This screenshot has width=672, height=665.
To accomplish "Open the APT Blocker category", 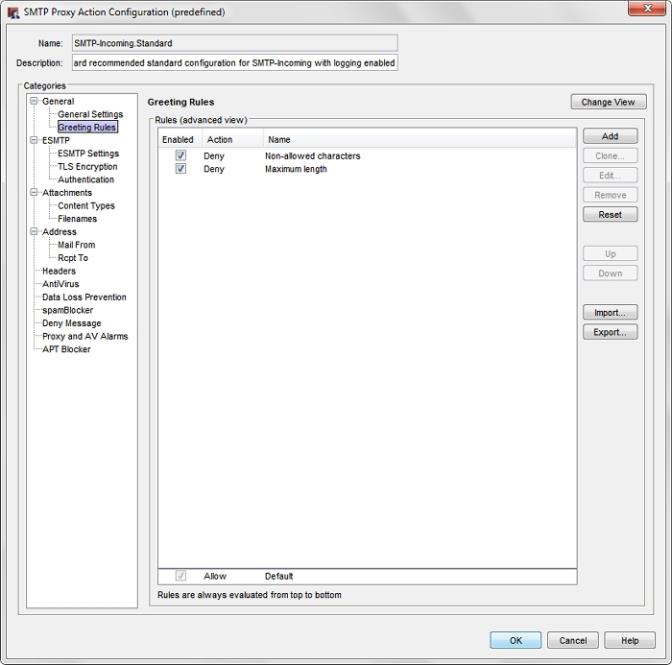I will (x=66, y=349).
